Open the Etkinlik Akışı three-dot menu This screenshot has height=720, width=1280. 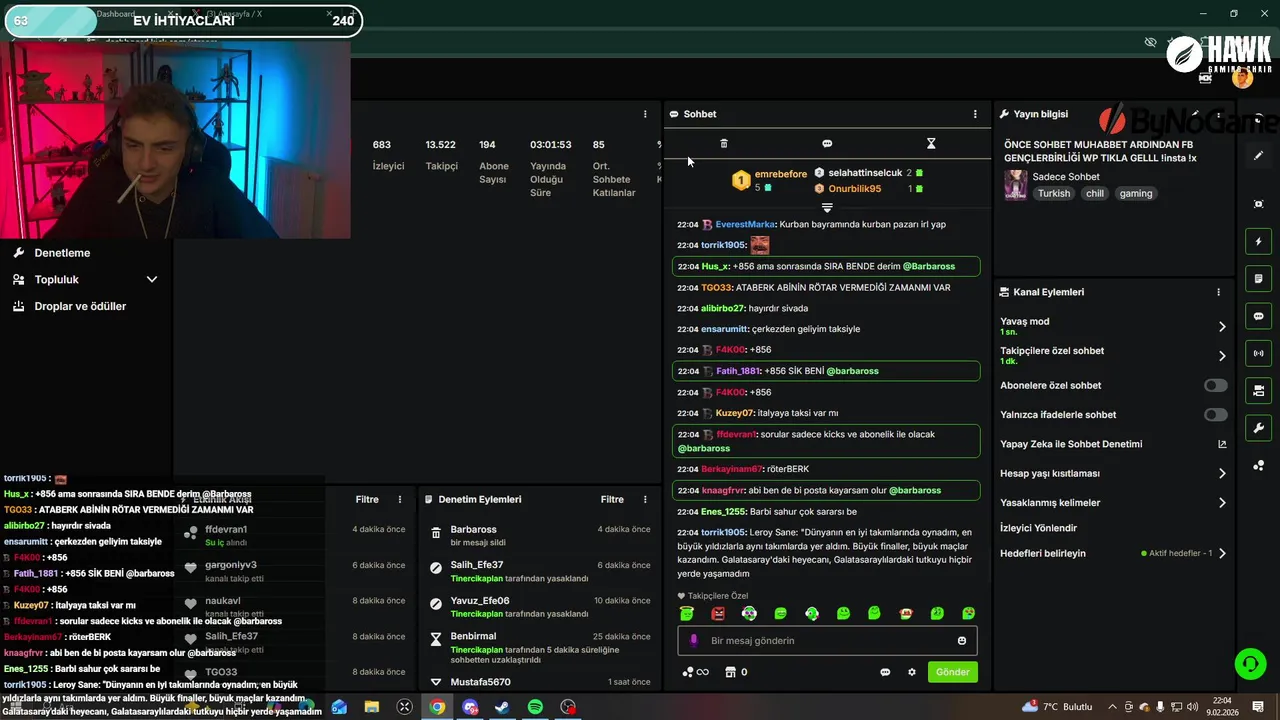click(x=400, y=499)
